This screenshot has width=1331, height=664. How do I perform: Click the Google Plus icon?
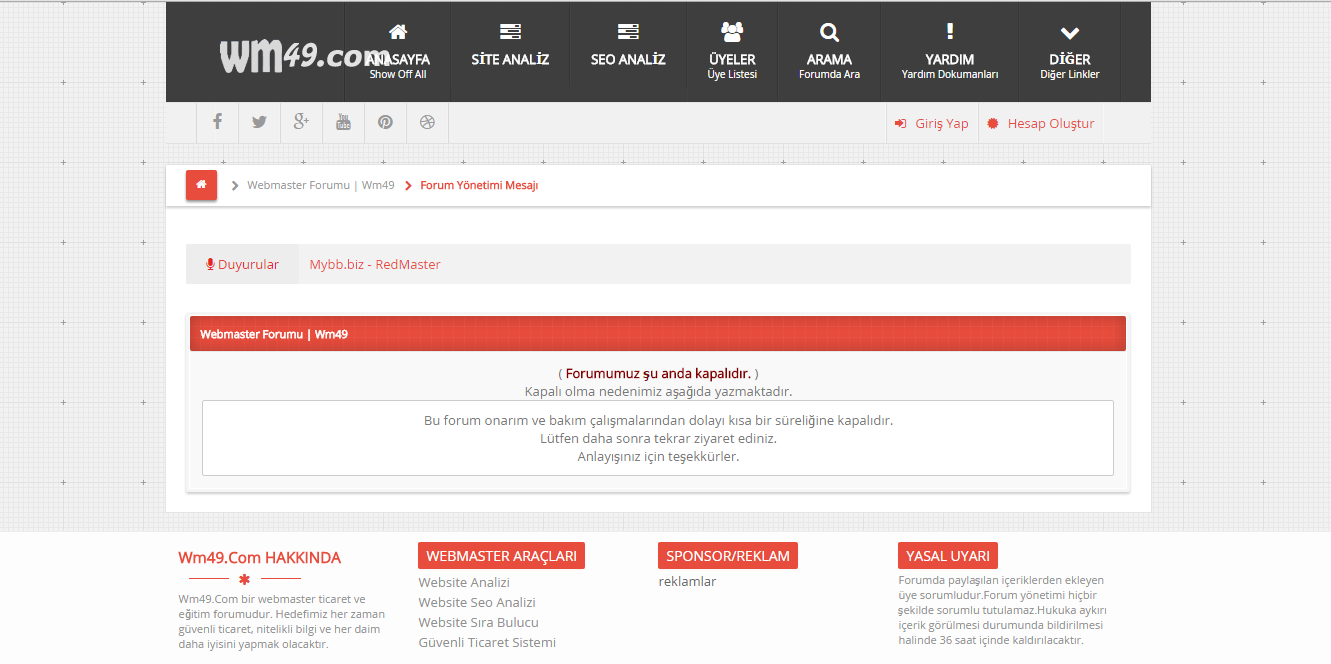point(301,122)
